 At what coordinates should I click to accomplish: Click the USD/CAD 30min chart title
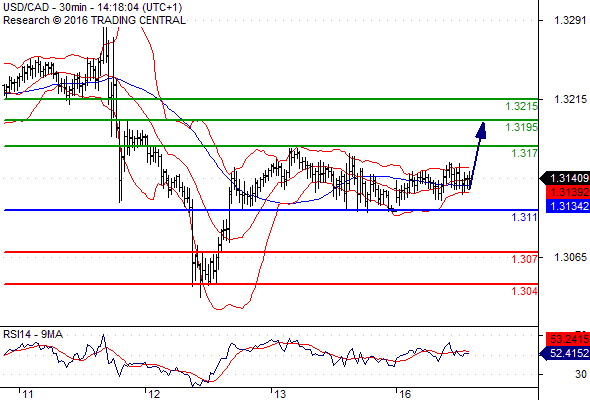(93, 7)
